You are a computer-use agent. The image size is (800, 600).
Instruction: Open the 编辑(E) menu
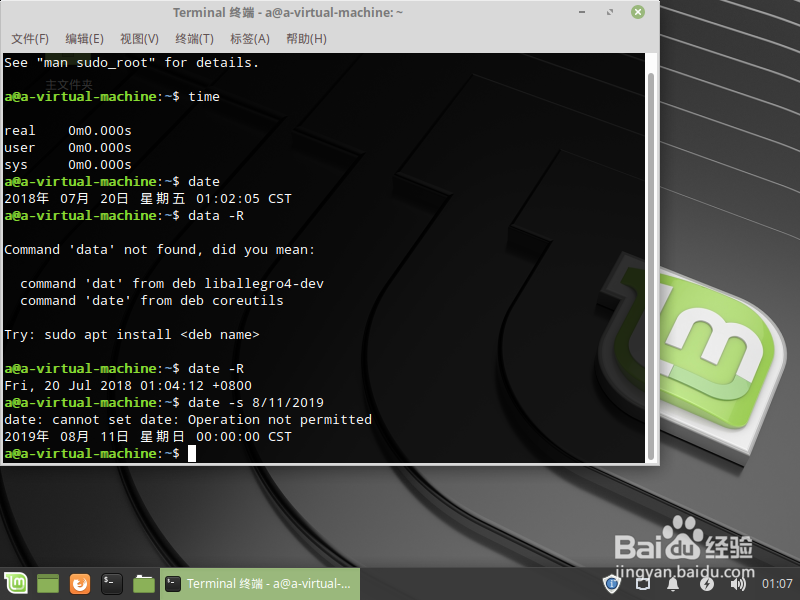tap(86, 38)
